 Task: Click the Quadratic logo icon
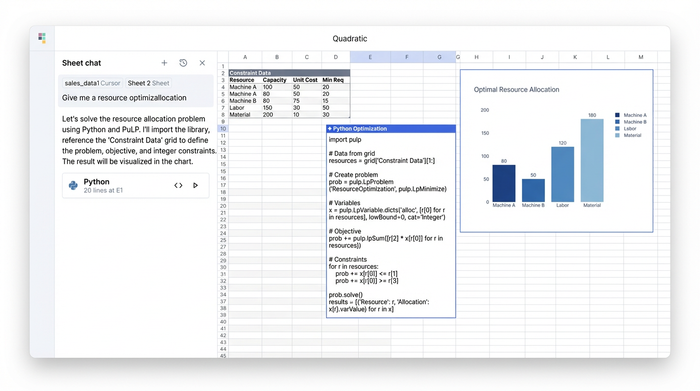point(42,38)
